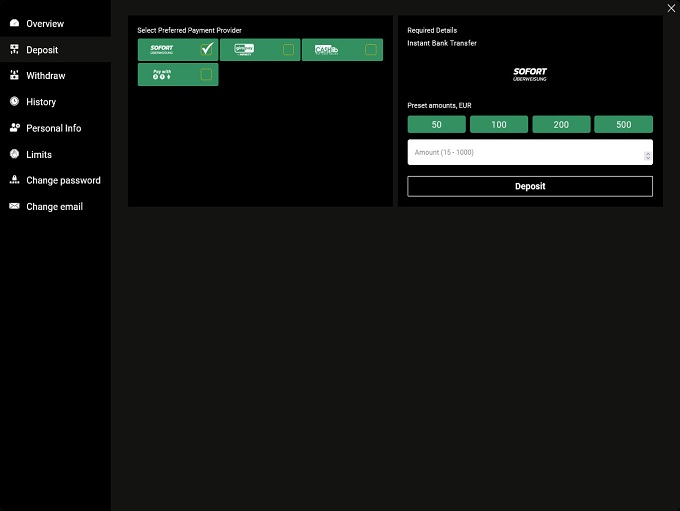
Task: Uncheck the Sofort provider checkbox
Action: click(x=207, y=49)
